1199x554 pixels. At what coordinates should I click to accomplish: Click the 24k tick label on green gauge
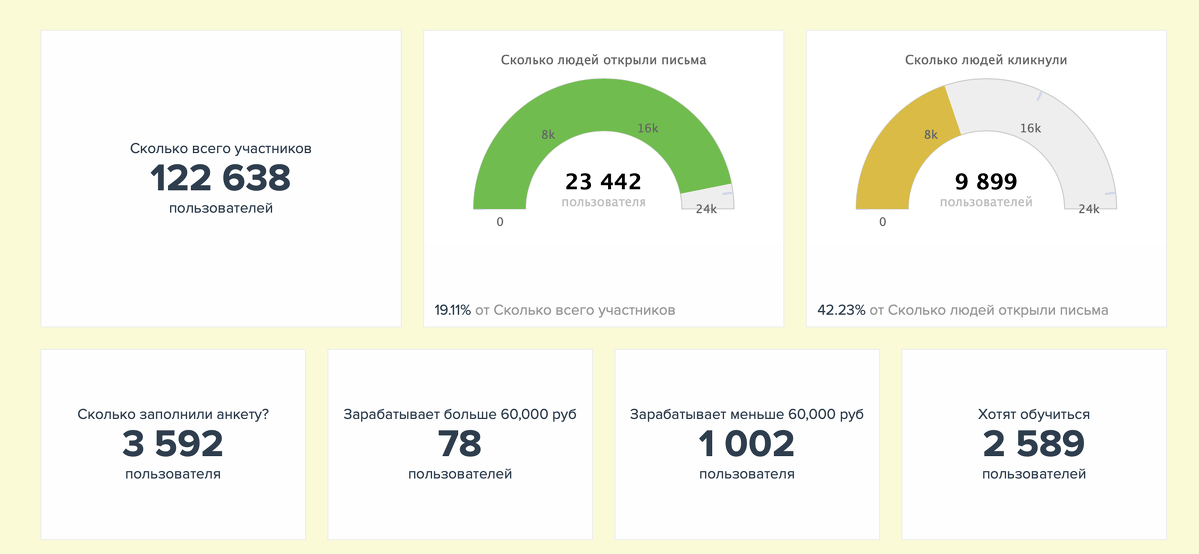tap(706, 209)
